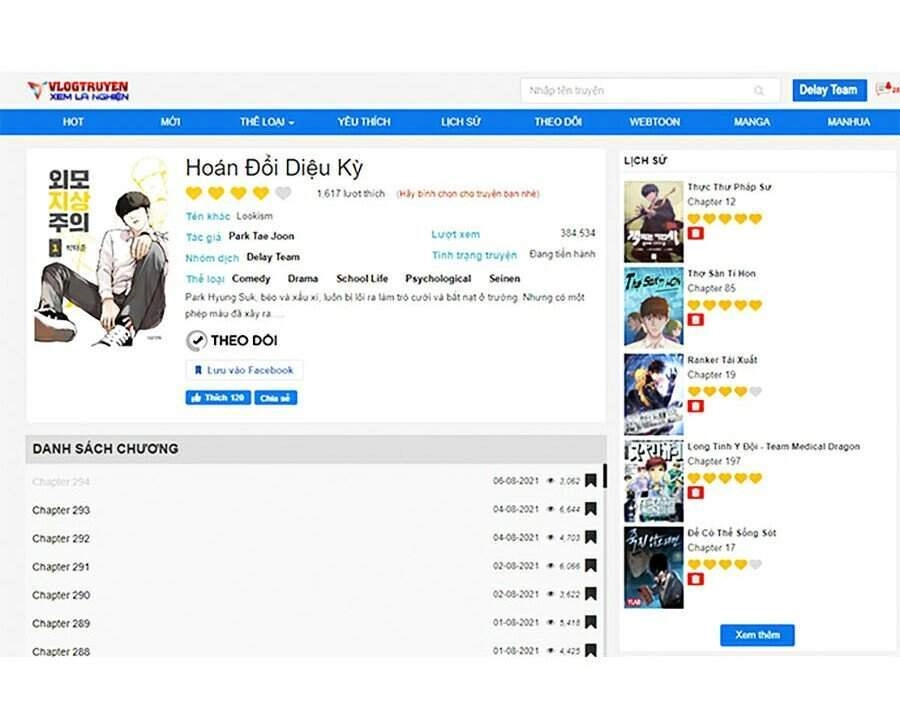The height and width of the screenshot is (717, 900).
Task: Open the notification icon beside Delay Team
Action: tap(884, 90)
